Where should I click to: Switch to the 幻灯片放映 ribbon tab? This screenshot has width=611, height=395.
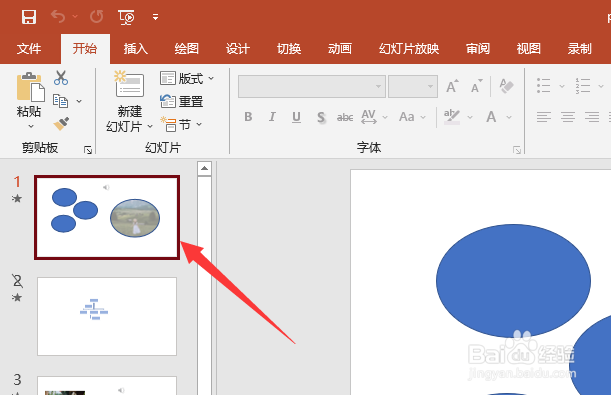(x=409, y=49)
